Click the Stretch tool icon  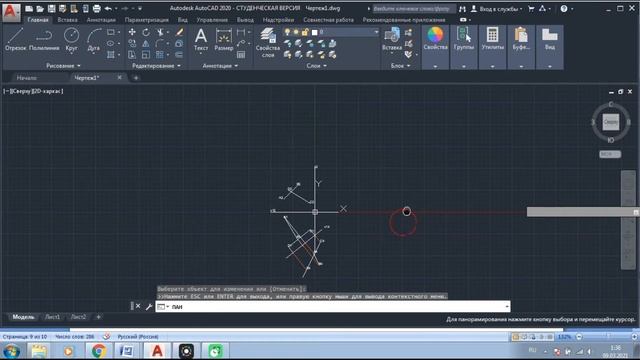[x=132, y=54]
